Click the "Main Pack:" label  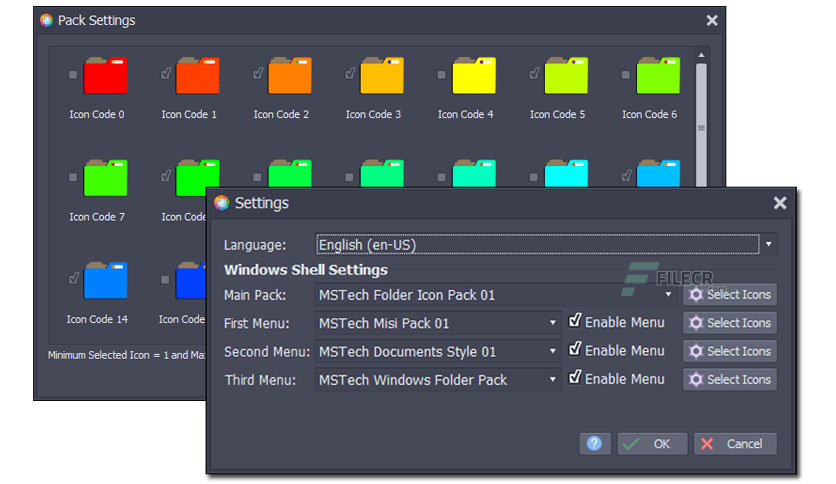coord(255,295)
